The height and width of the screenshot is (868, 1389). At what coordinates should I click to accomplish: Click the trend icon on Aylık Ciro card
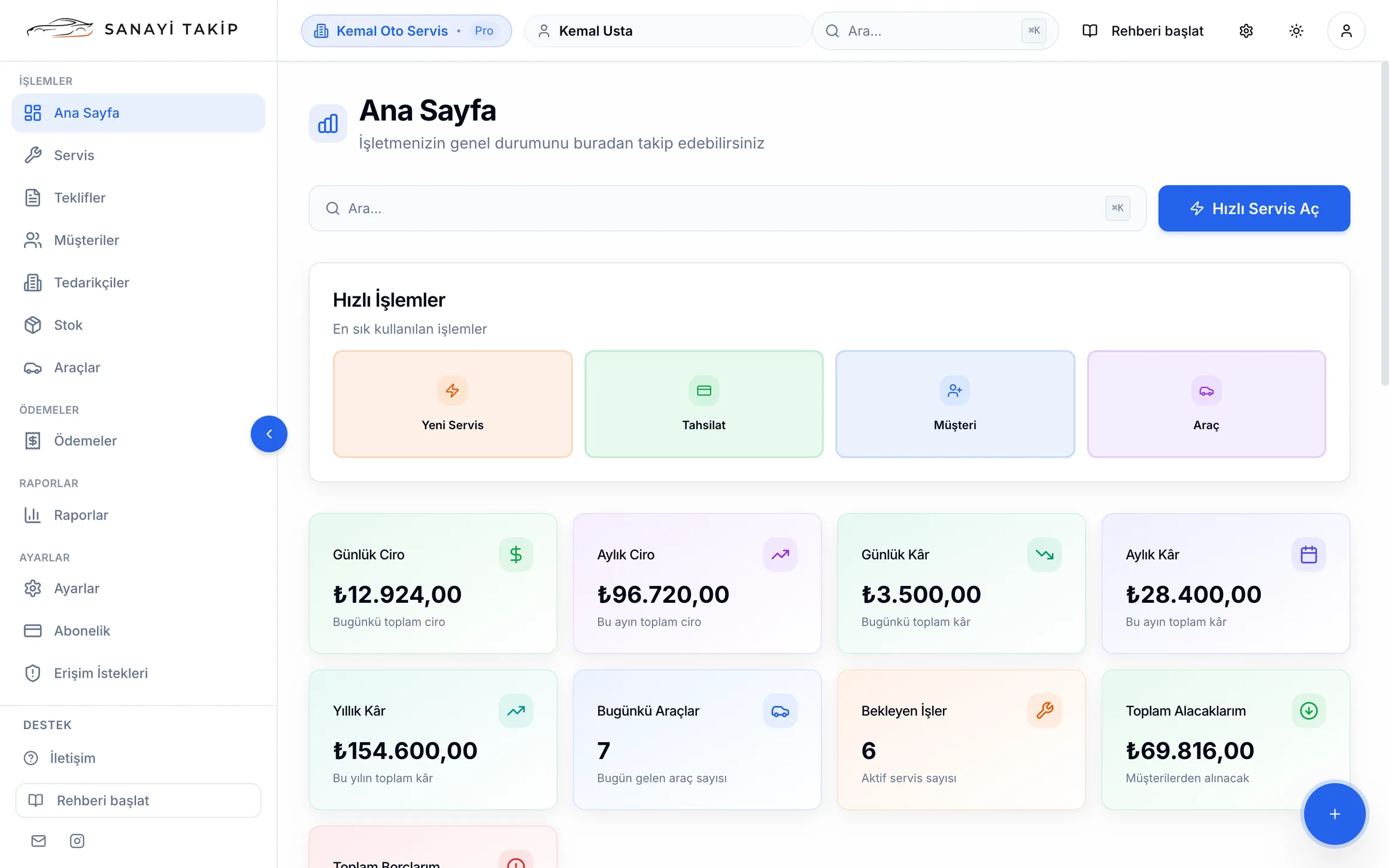pyautogui.click(x=780, y=554)
